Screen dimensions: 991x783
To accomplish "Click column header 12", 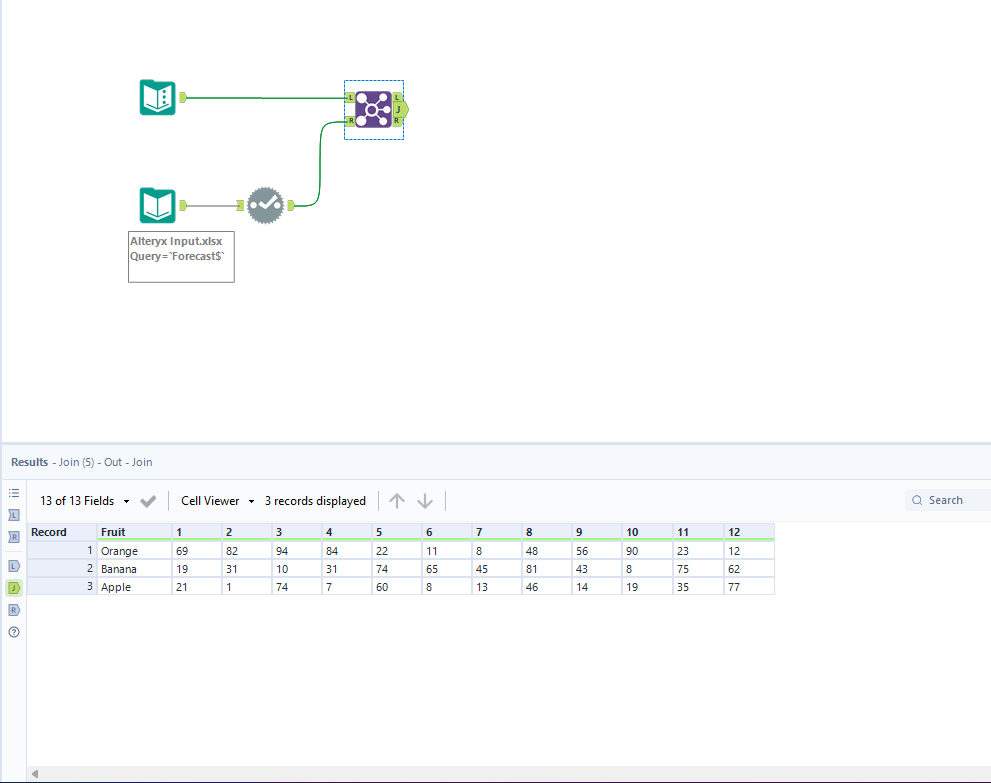I will pos(749,532).
